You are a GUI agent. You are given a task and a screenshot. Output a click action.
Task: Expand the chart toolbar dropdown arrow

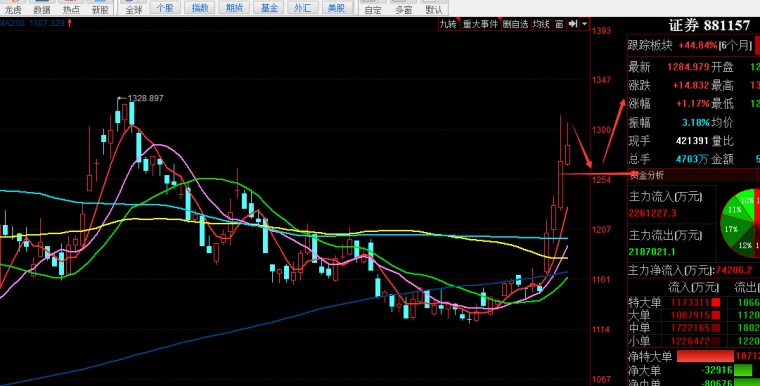[x=585, y=24]
